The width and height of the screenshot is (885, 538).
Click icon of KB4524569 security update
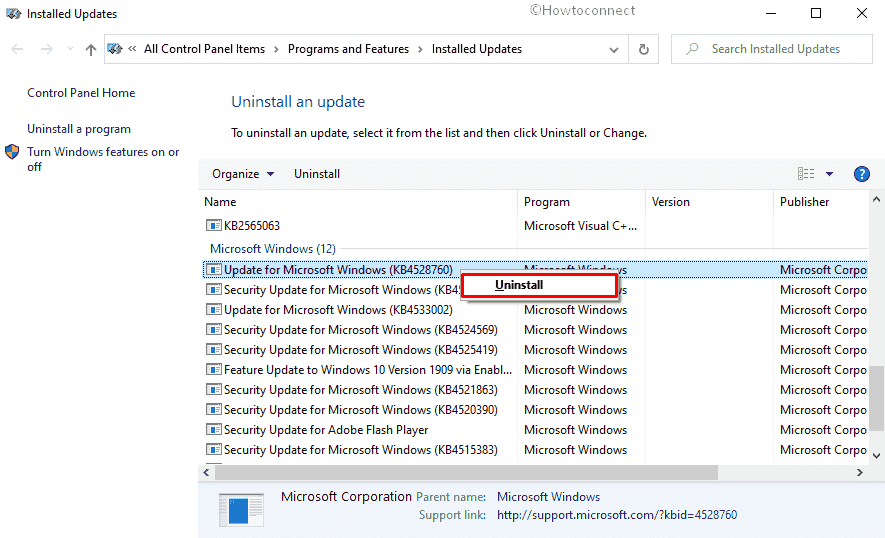click(213, 330)
